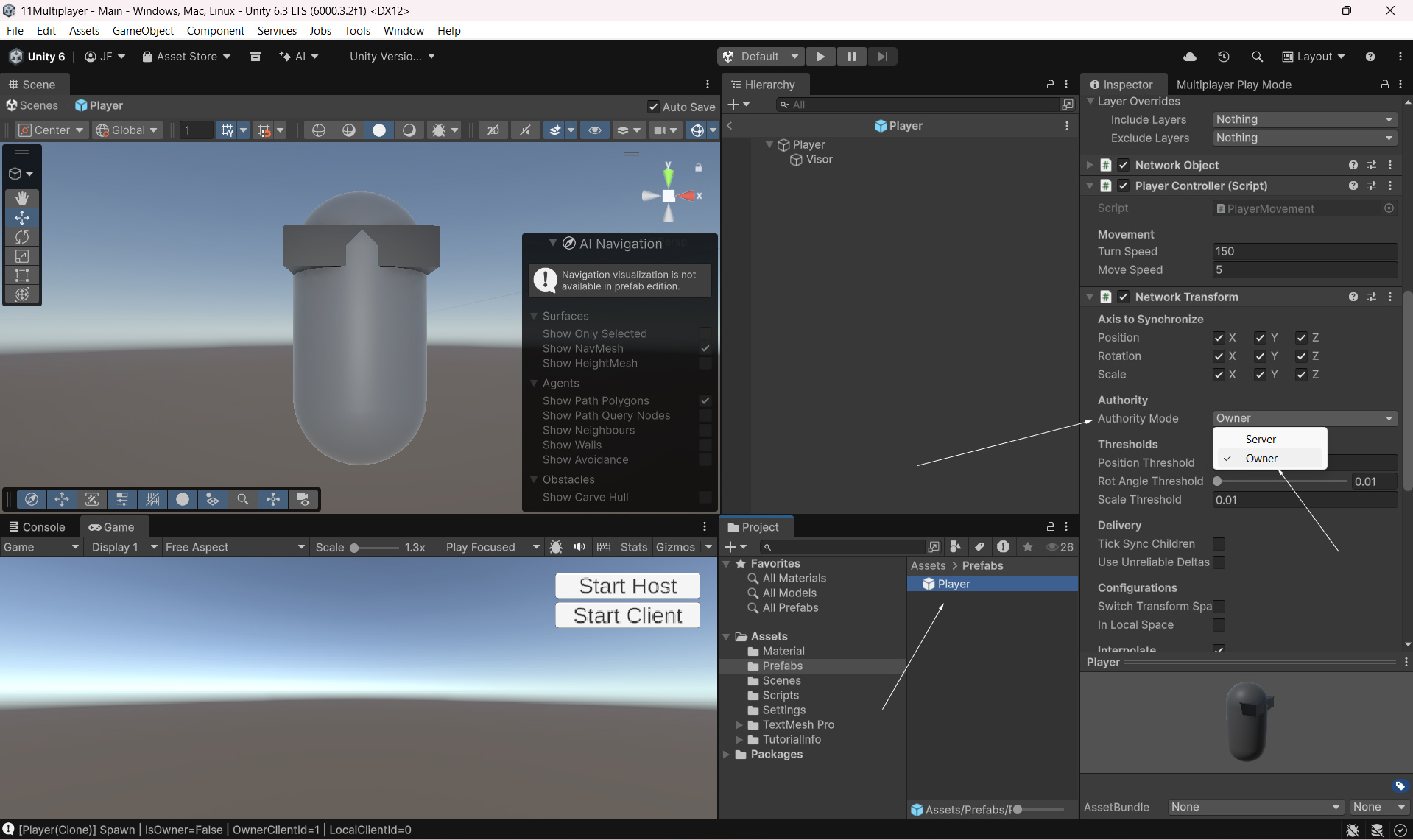1413x840 pixels.
Task: Click the global search magnifier icon
Action: point(1257,57)
